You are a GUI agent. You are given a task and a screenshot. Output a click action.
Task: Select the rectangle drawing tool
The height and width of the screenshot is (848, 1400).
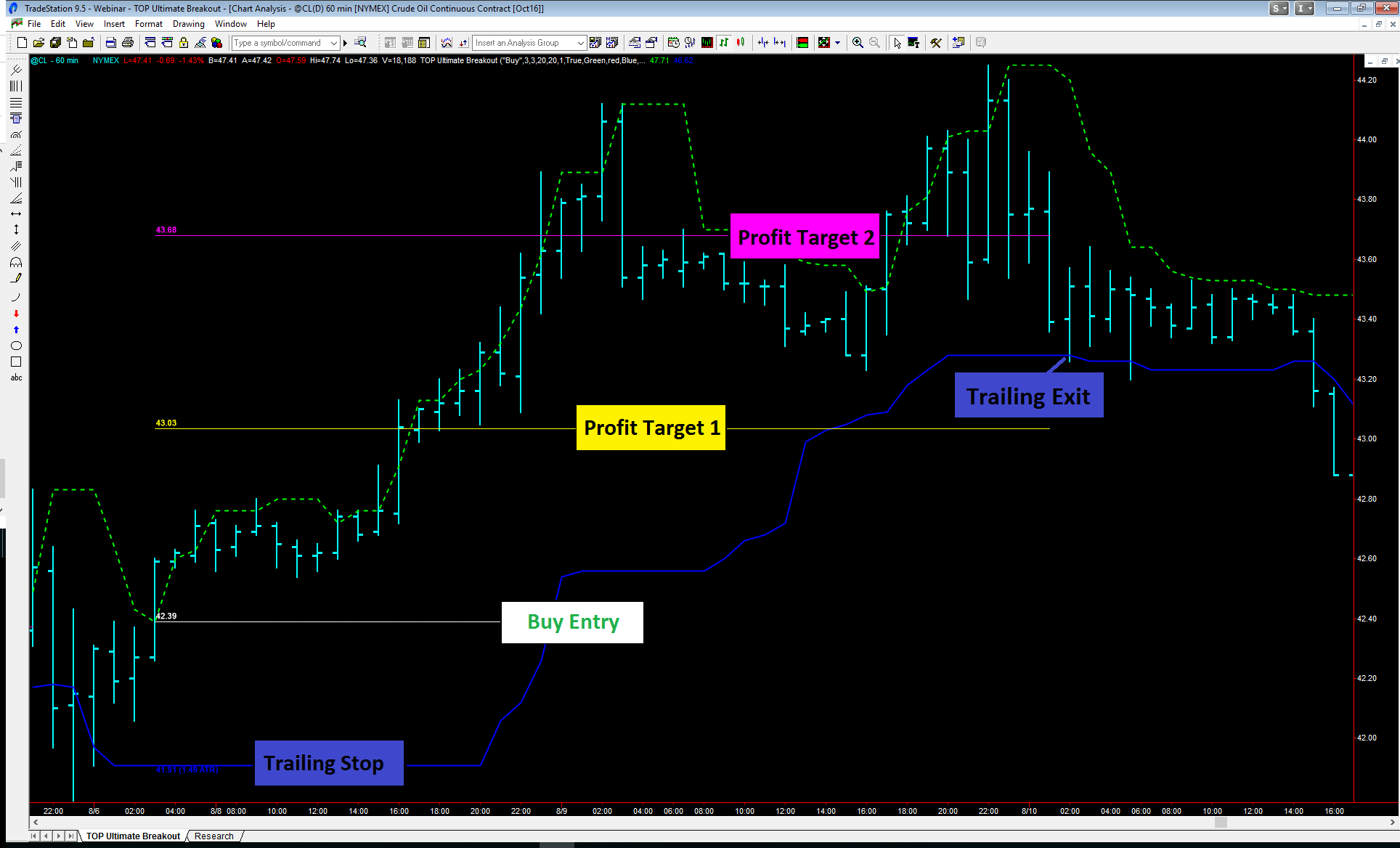point(16,362)
